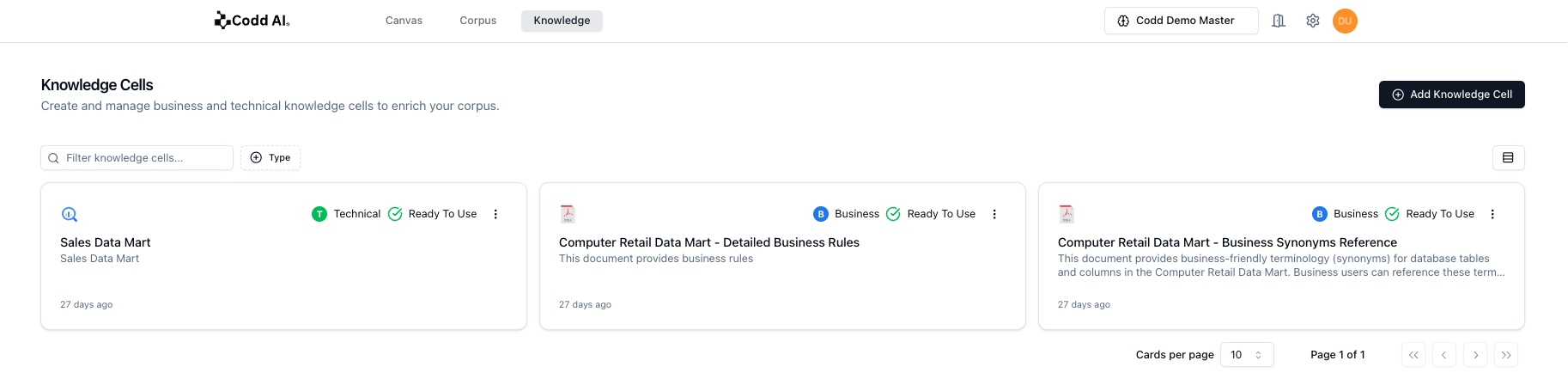Click the PDF icon on Business Synonyms card
The height and width of the screenshot is (379, 1568).
pyautogui.click(x=1067, y=214)
